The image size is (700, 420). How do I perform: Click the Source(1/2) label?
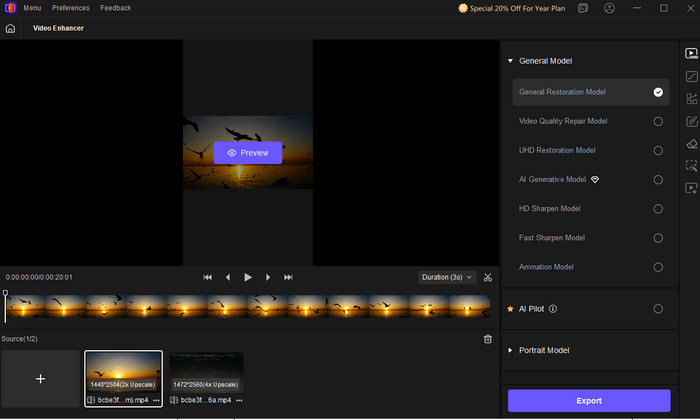tap(19, 339)
